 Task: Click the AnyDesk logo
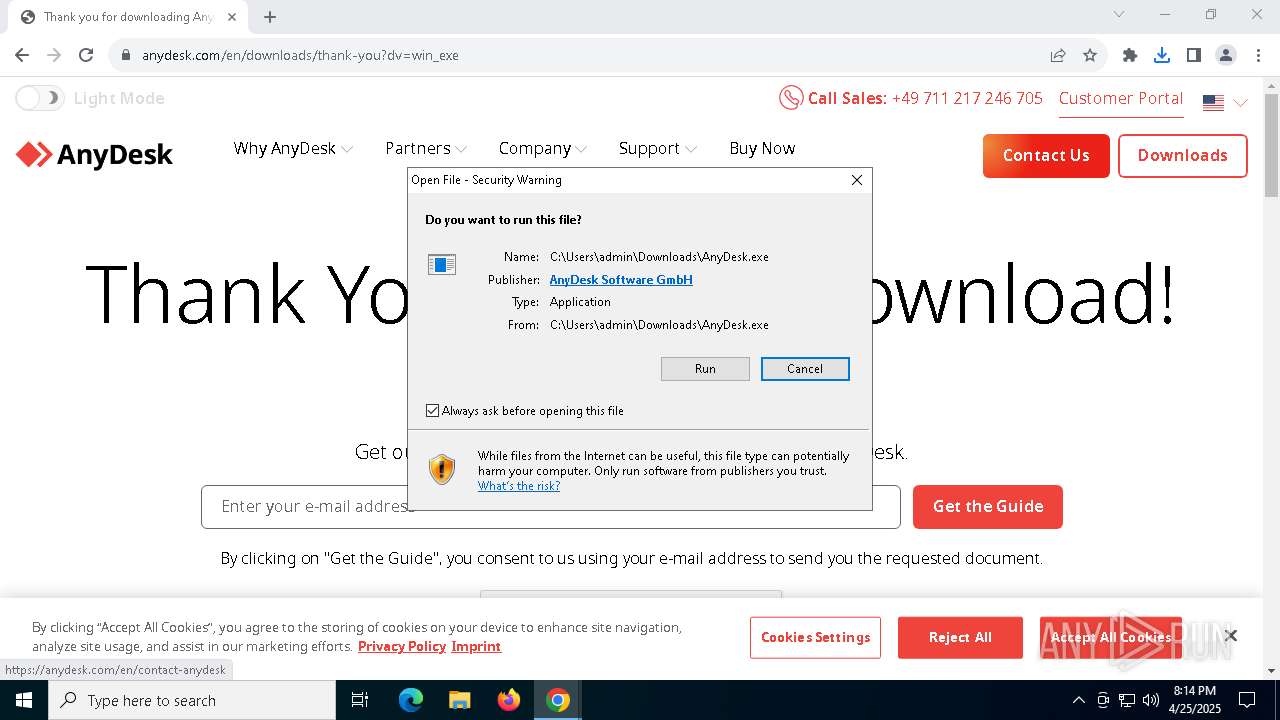click(x=95, y=155)
